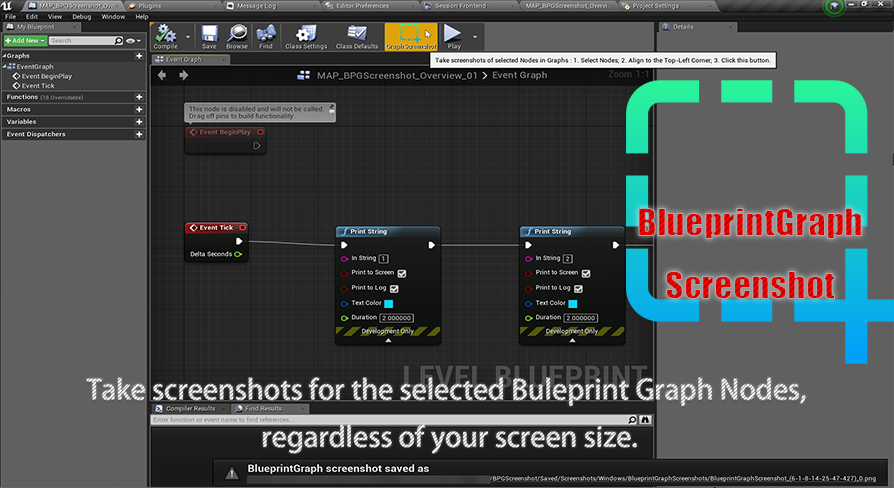Open the Debug menu
The width and height of the screenshot is (894, 488).
82,17
